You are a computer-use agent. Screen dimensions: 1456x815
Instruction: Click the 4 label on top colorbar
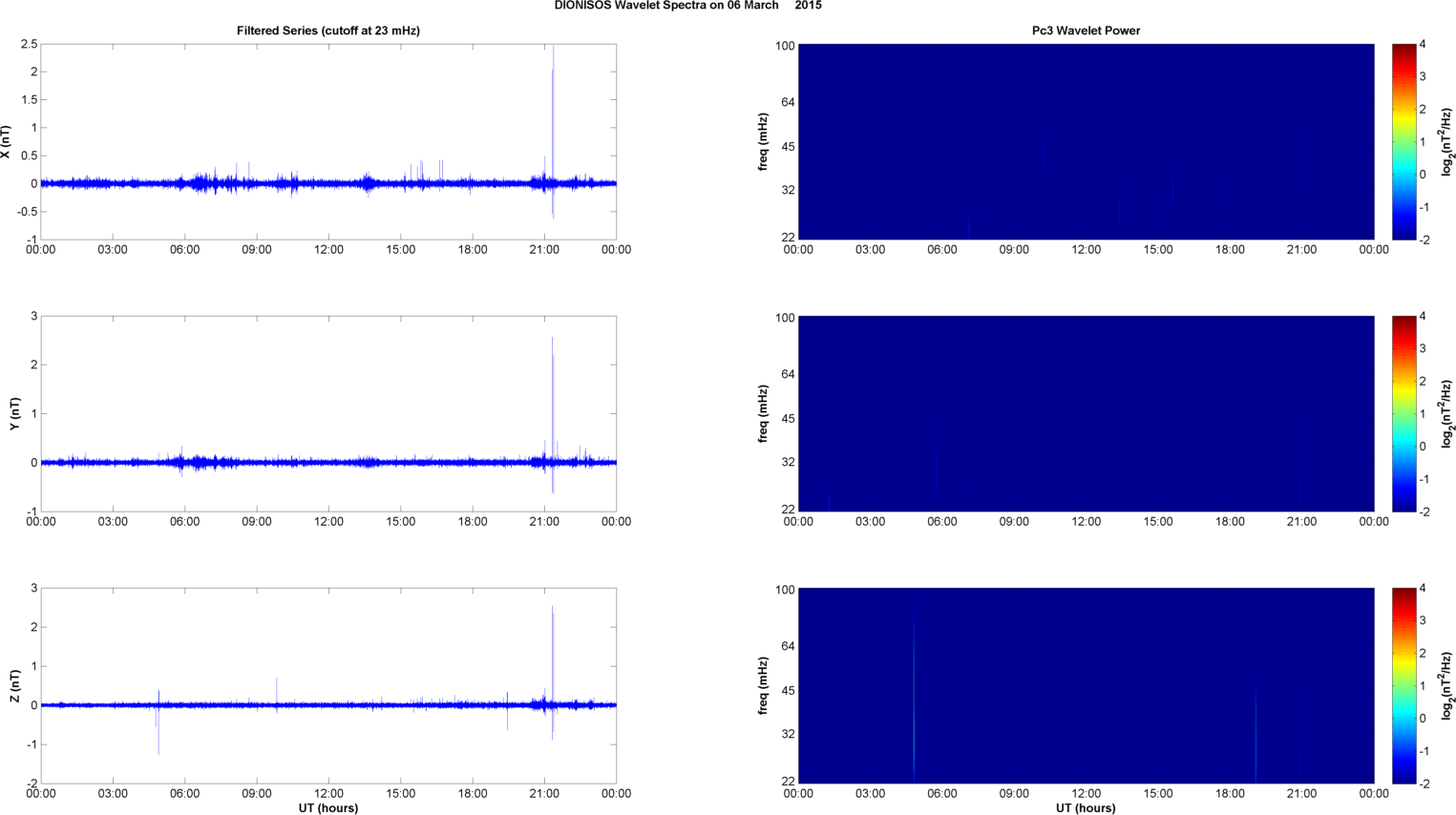pyautogui.click(x=1424, y=45)
